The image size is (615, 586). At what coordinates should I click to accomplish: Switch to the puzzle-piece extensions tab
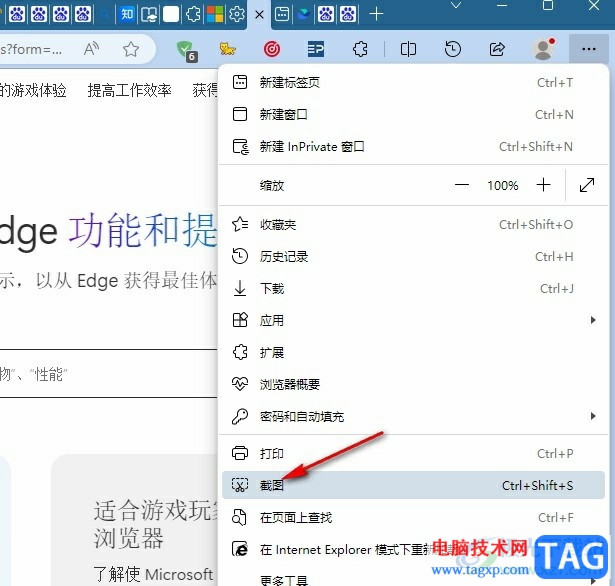[x=193, y=15]
